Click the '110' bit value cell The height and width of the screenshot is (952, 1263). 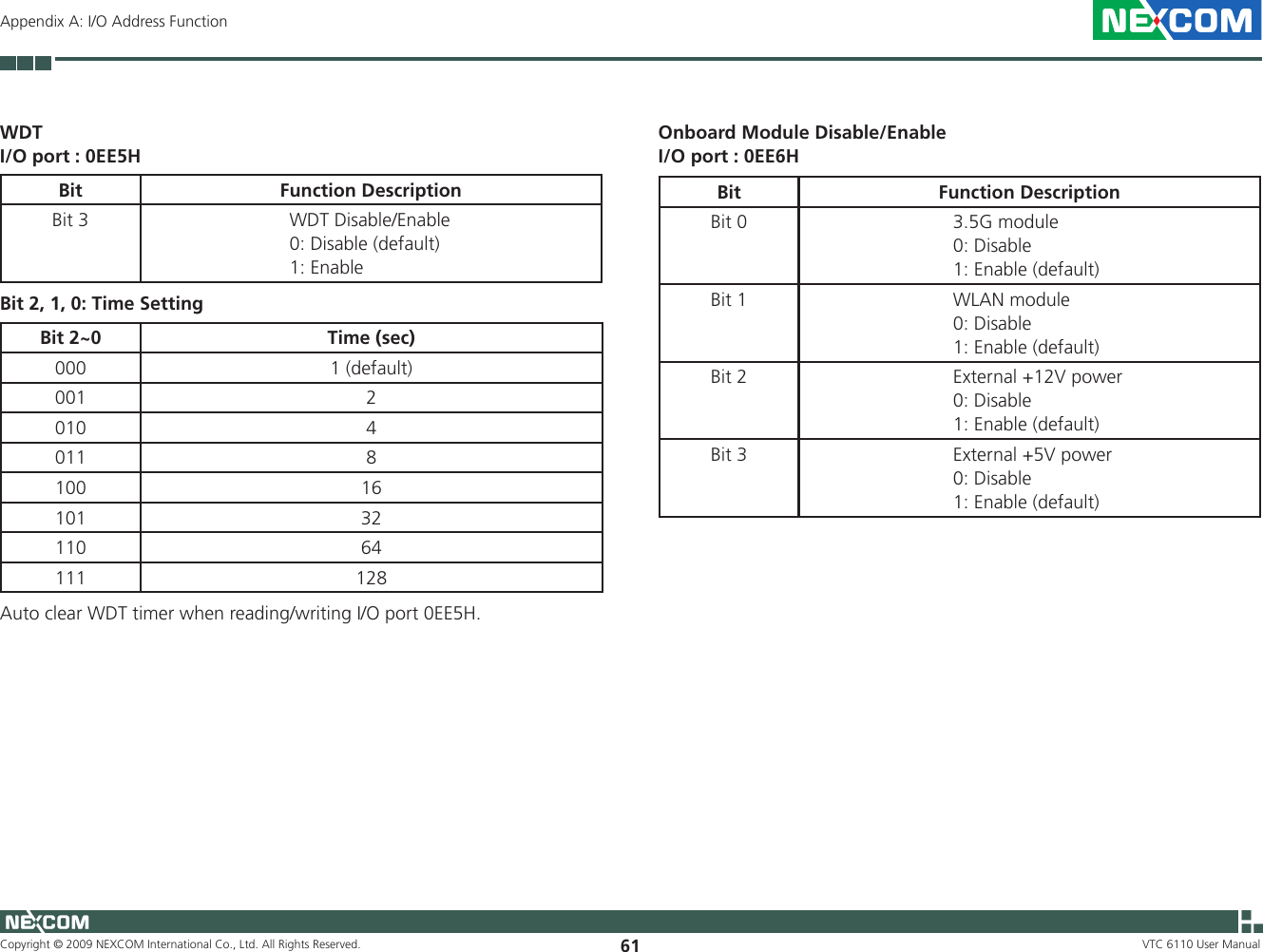click(70, 547)
